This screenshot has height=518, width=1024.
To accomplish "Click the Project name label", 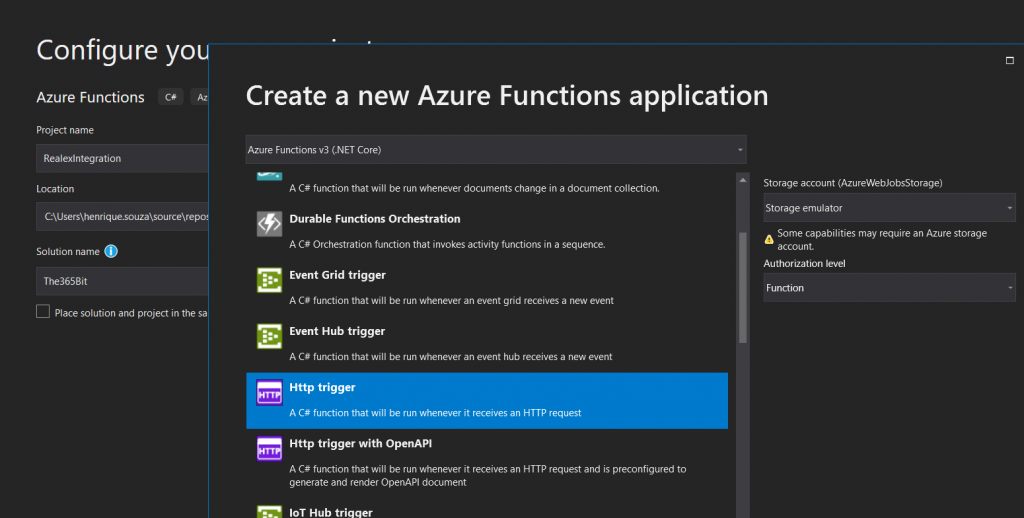I will tap(65, 130).
